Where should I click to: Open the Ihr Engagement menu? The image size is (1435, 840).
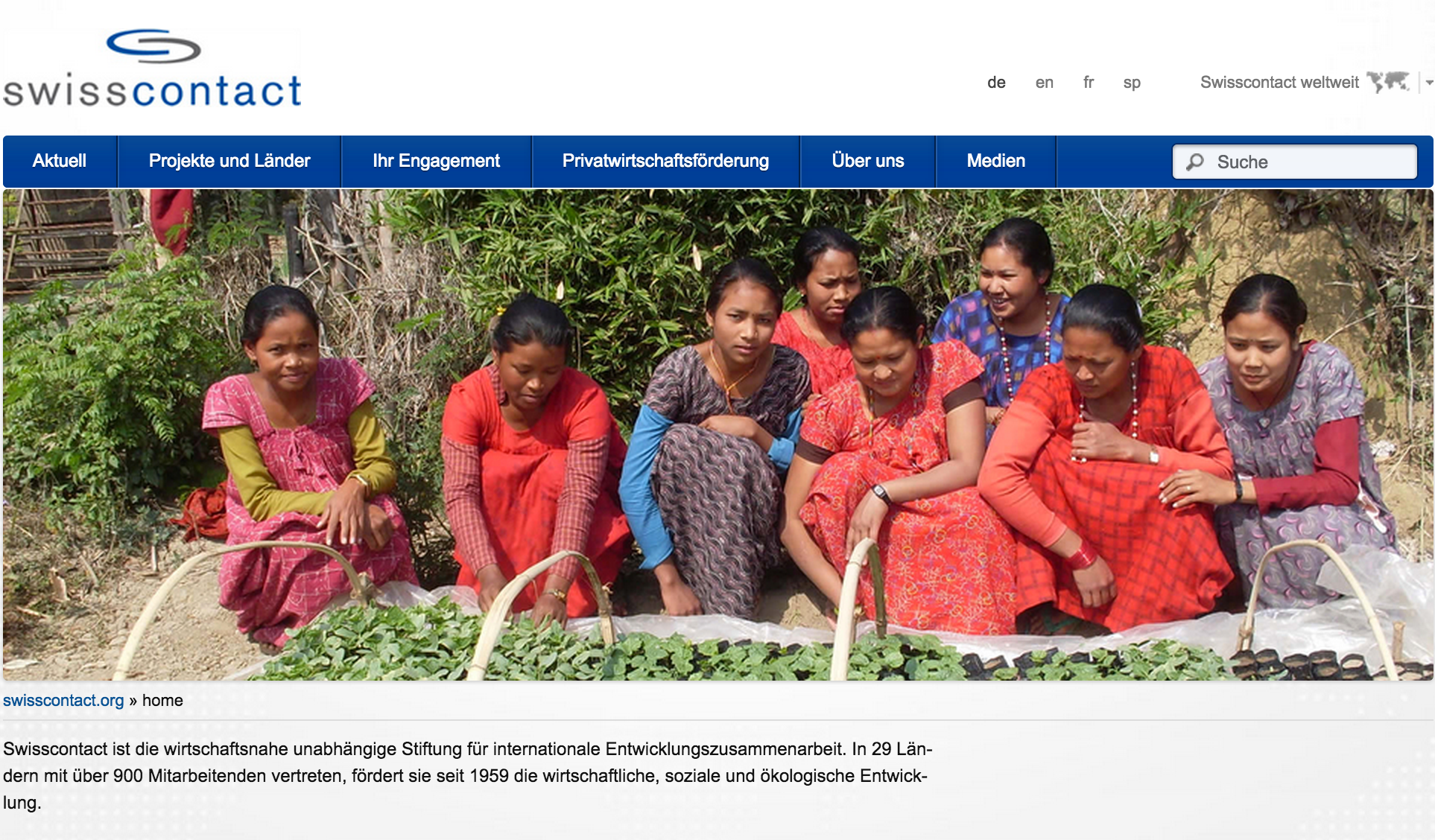436,161
